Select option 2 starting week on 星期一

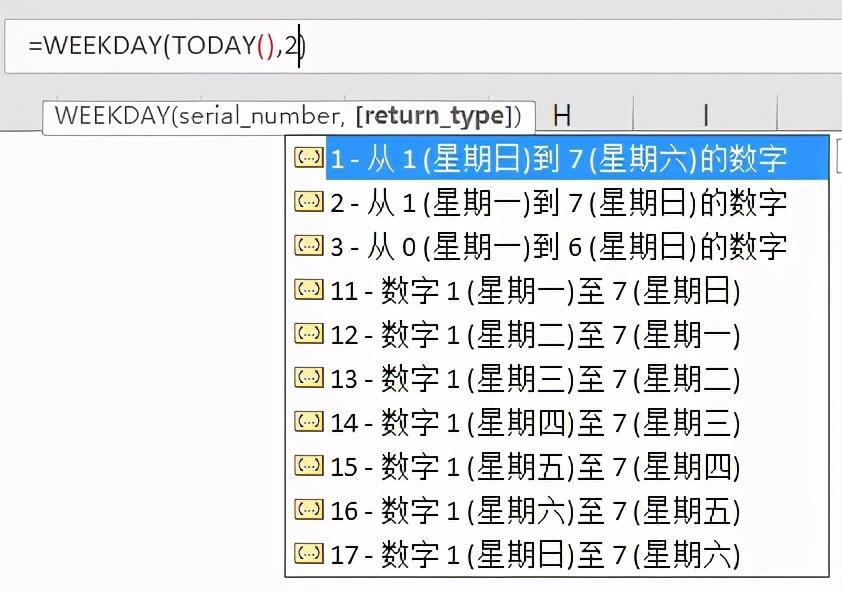point(550,203)
